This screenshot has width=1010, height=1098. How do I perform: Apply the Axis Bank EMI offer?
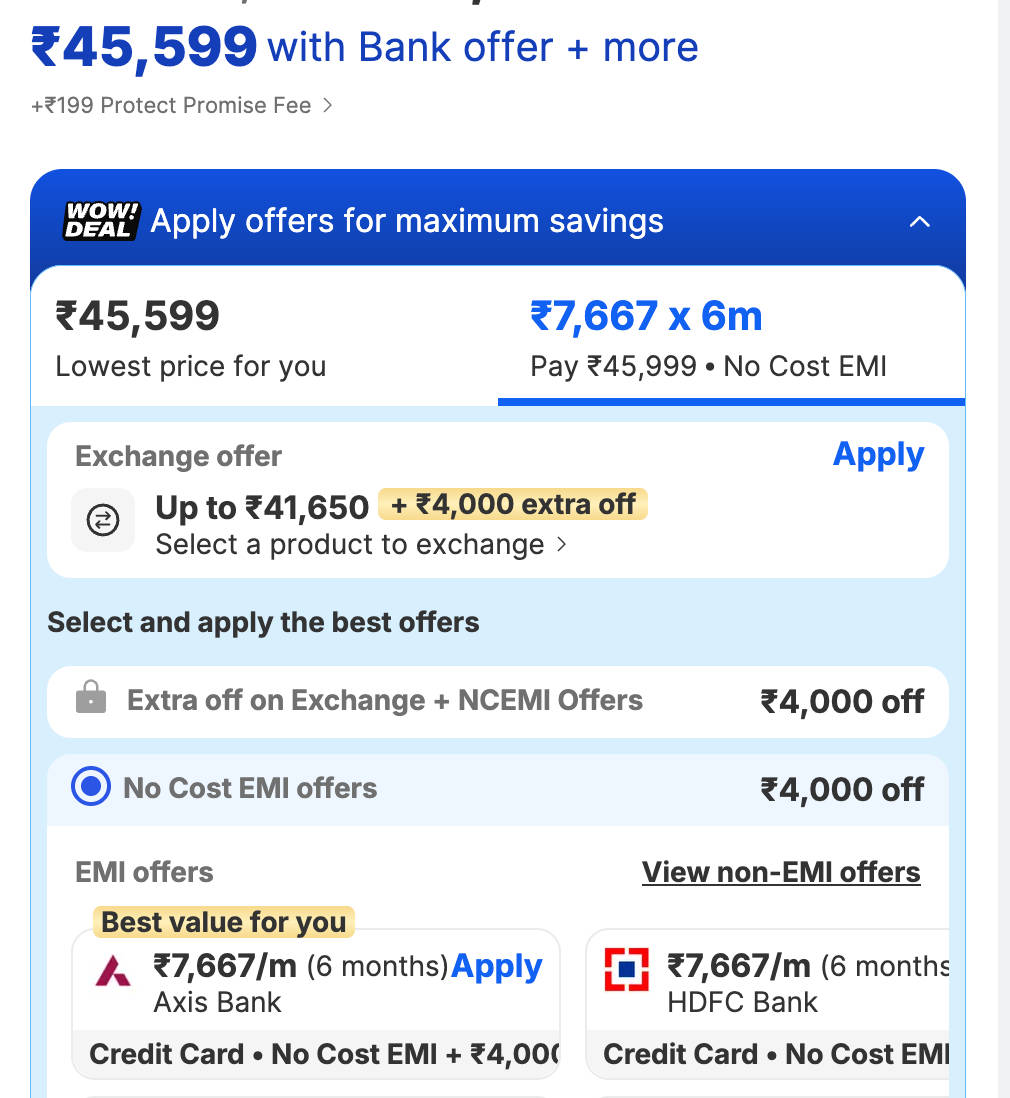(x=497, y=966)
